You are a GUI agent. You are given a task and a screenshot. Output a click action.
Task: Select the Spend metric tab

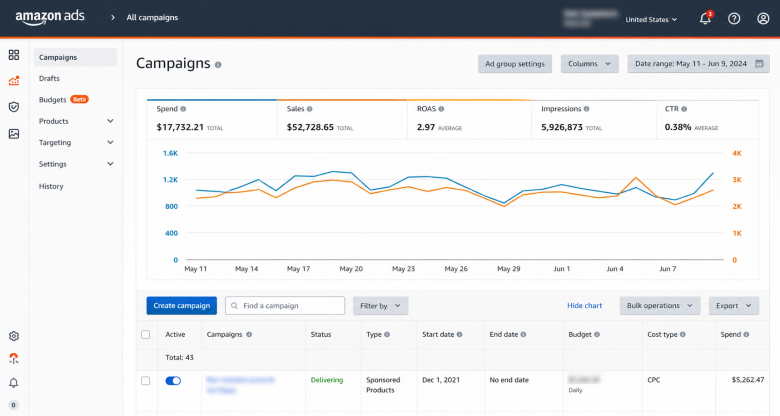pyautogui.click(x=212, y=119)
